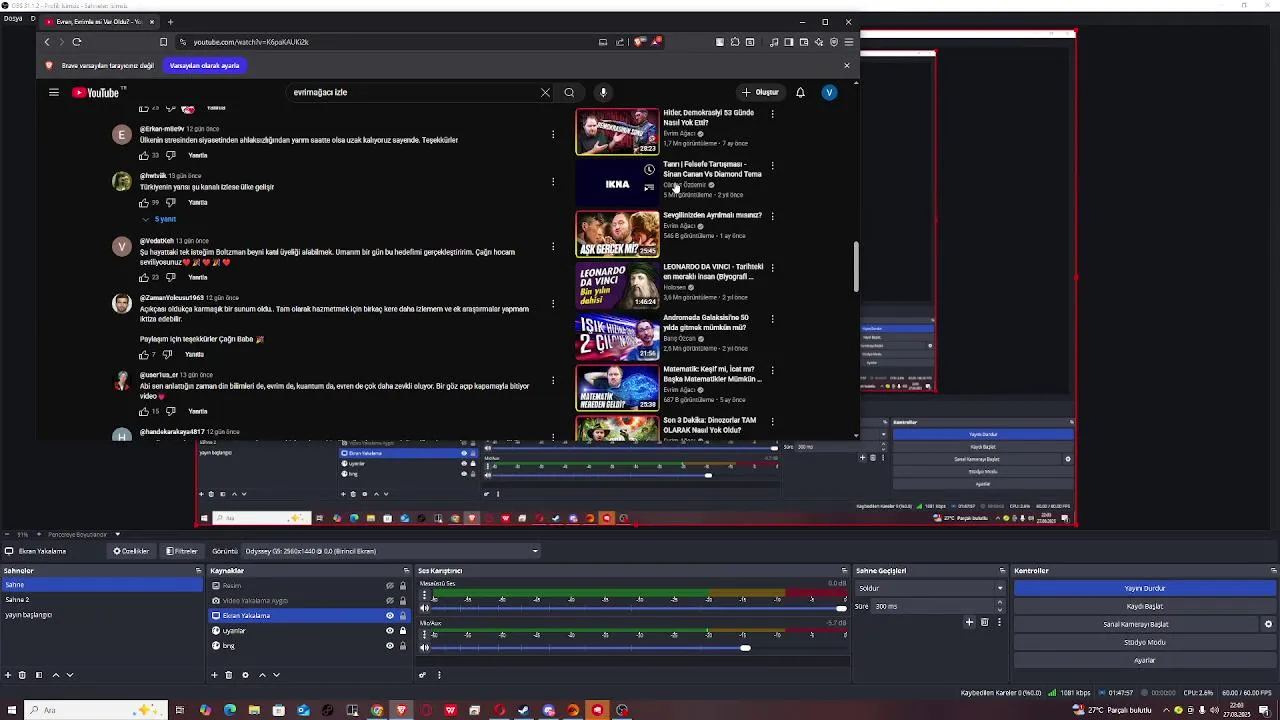Image resolution: width=1280 pixels, height=720 pixels.
Task: Open Leonardo Da Vinci video thumbnail
Action: 617,285
